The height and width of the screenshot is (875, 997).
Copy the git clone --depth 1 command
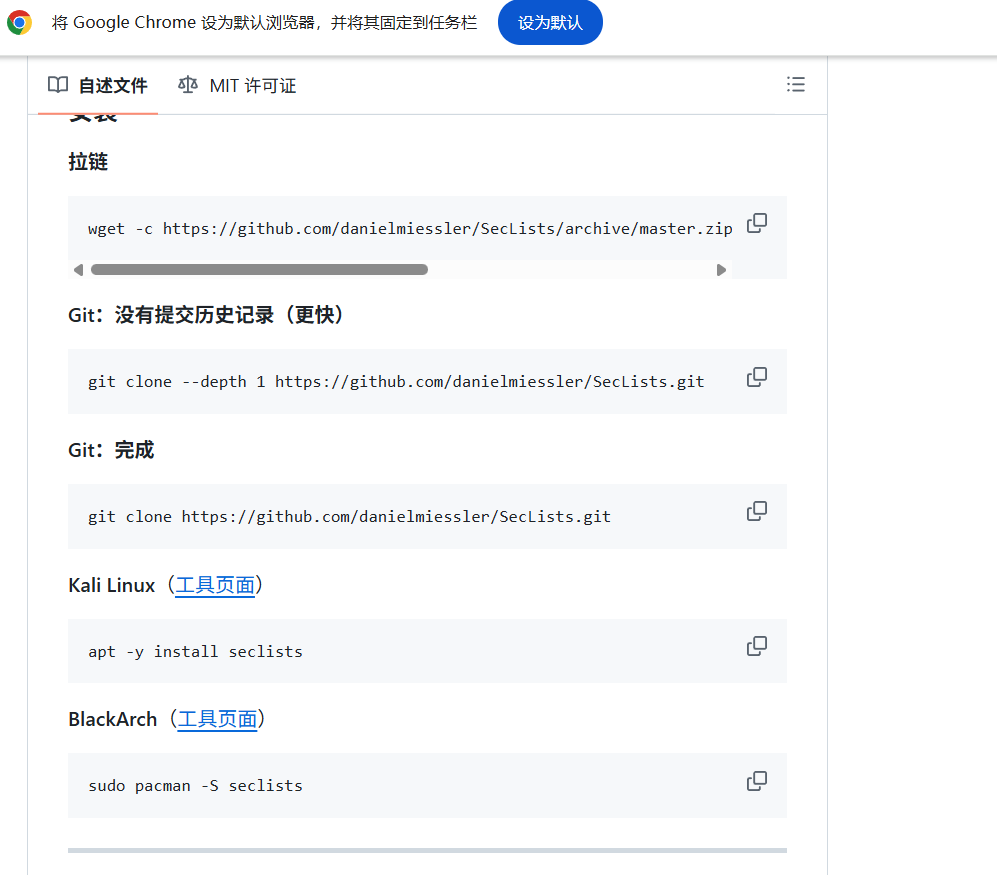757,377
